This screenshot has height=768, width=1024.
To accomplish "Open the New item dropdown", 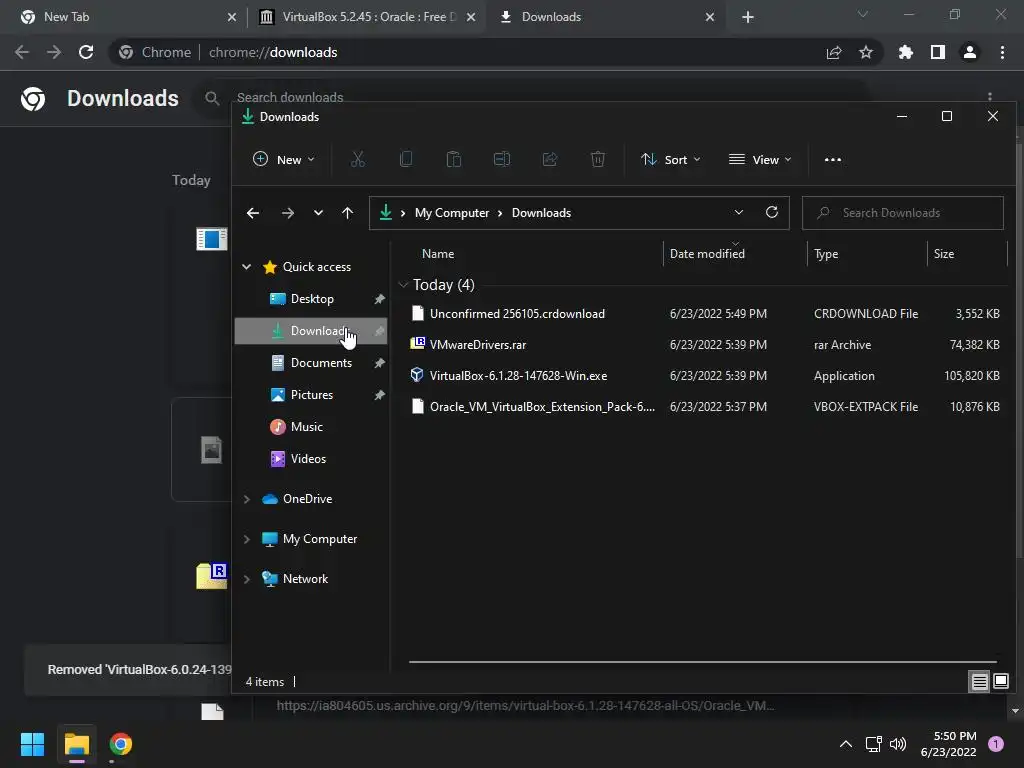I will (x=283, y=159).
